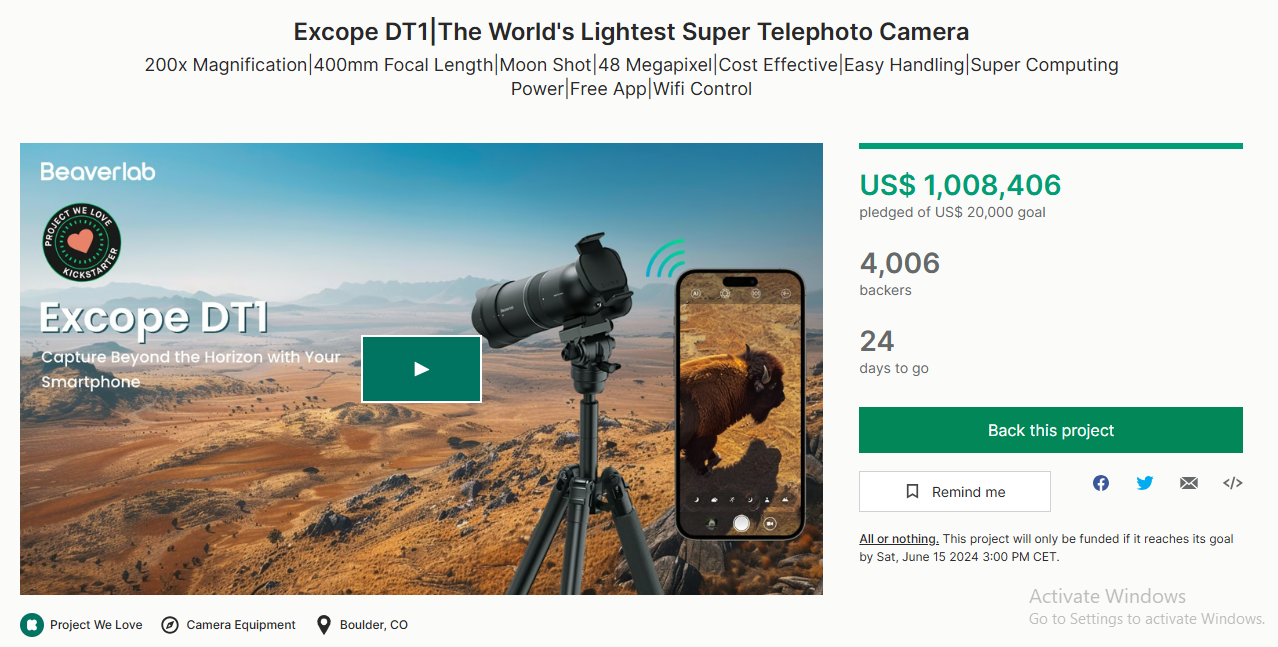Open the embed code icon

[x=1232, y=483]
